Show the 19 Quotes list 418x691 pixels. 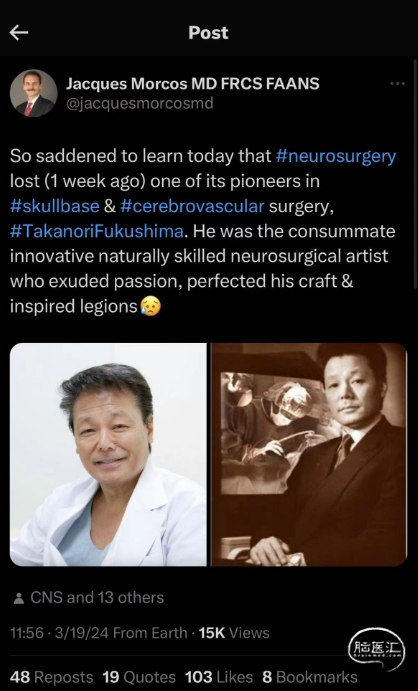point(139,677)
